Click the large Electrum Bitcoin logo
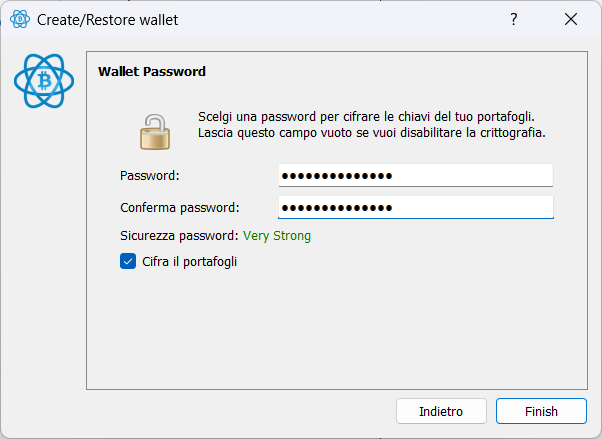This screenshot has width=602, height=439. [44, 81]
